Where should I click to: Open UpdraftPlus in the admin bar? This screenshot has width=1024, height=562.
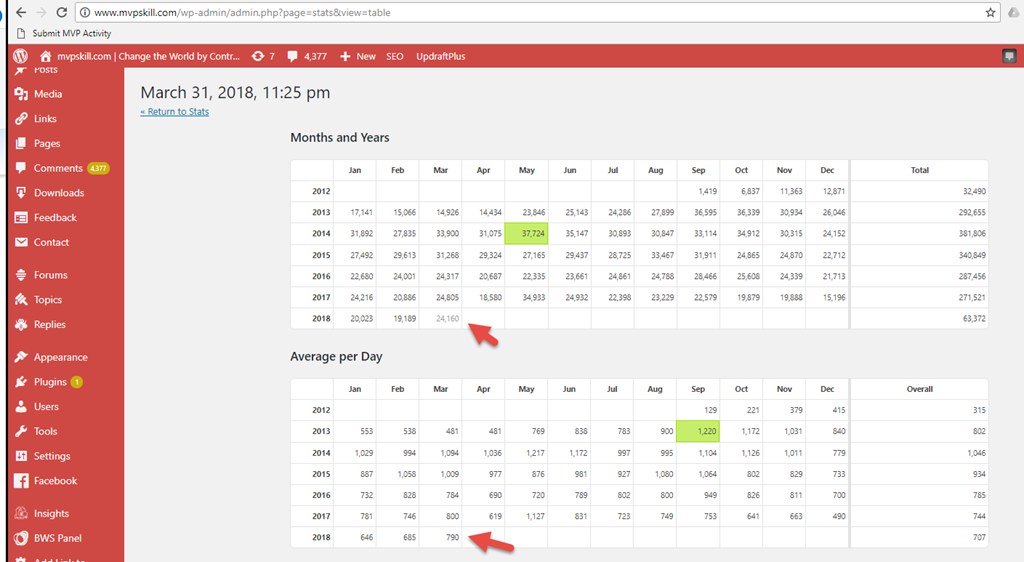441,56
